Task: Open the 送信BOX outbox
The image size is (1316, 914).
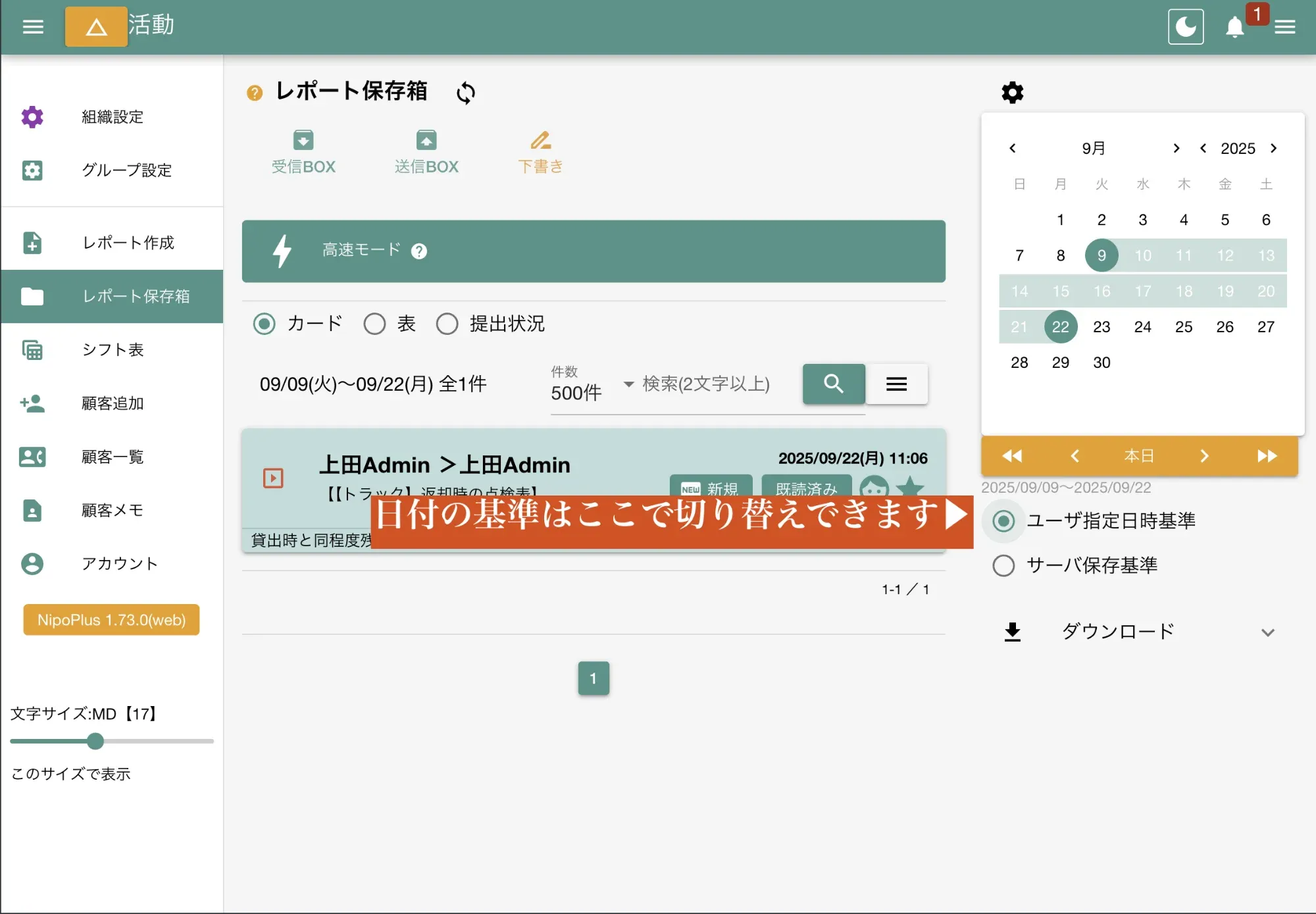Action: (426, 151)
